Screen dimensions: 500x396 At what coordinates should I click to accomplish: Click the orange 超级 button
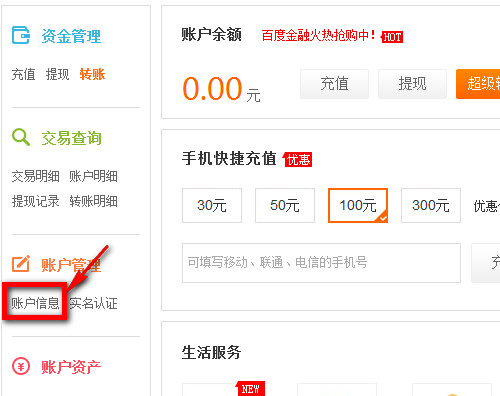[478, 84]
